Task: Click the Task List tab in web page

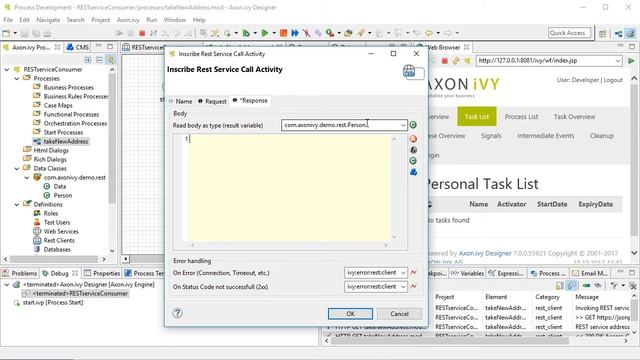Action: (477, 116)
